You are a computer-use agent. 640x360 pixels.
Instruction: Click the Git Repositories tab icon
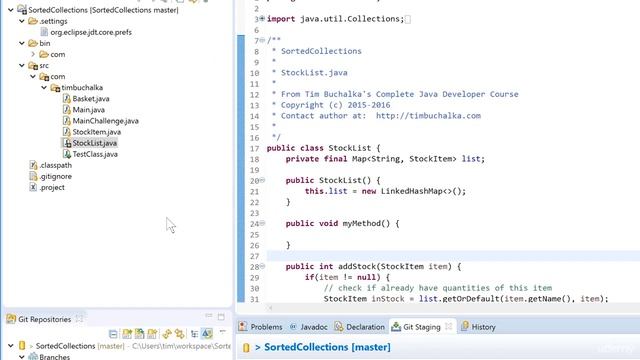point(11,319)
